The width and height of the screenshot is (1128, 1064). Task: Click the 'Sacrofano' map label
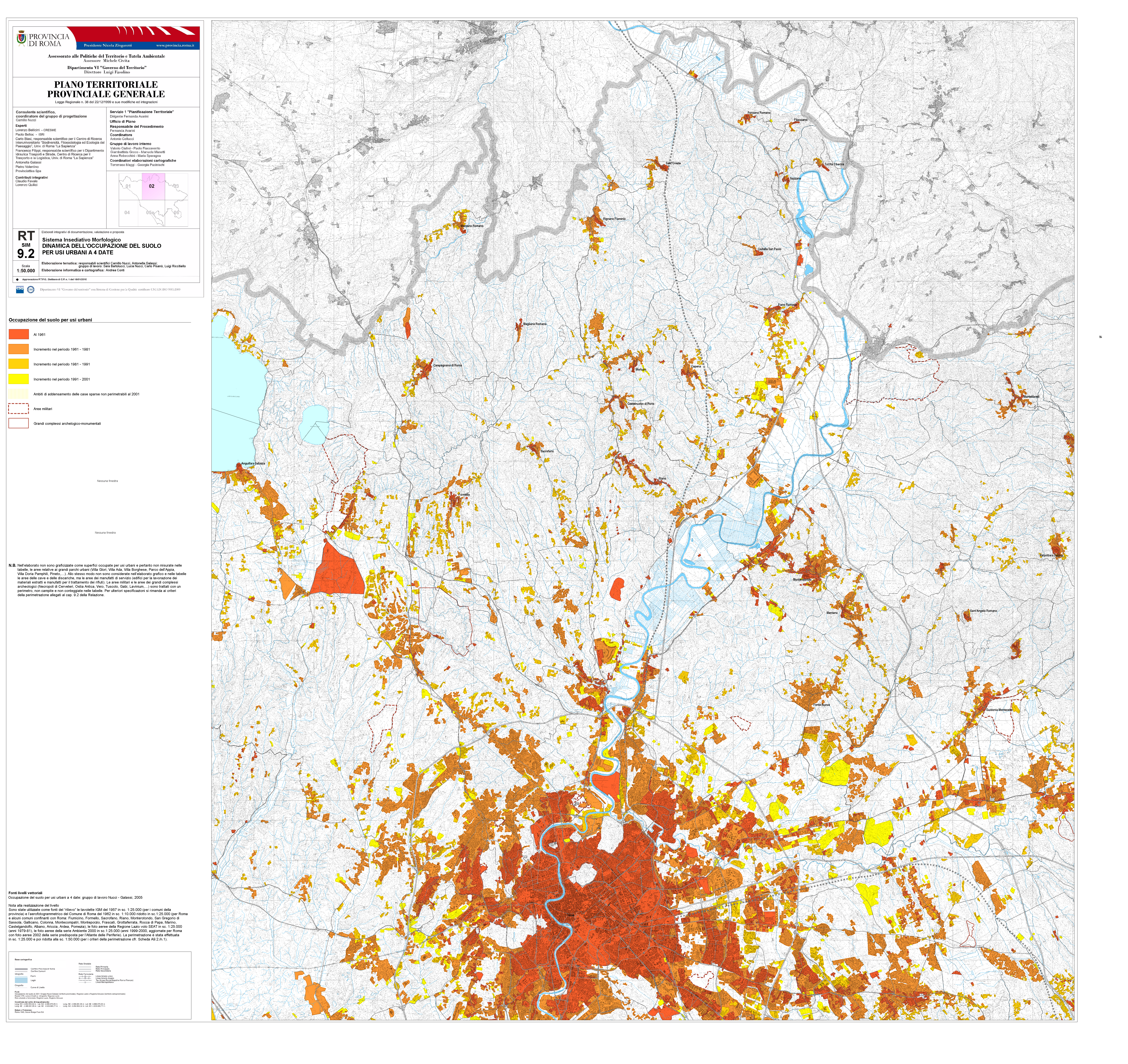pyautogui.click(x=547, y=451)
